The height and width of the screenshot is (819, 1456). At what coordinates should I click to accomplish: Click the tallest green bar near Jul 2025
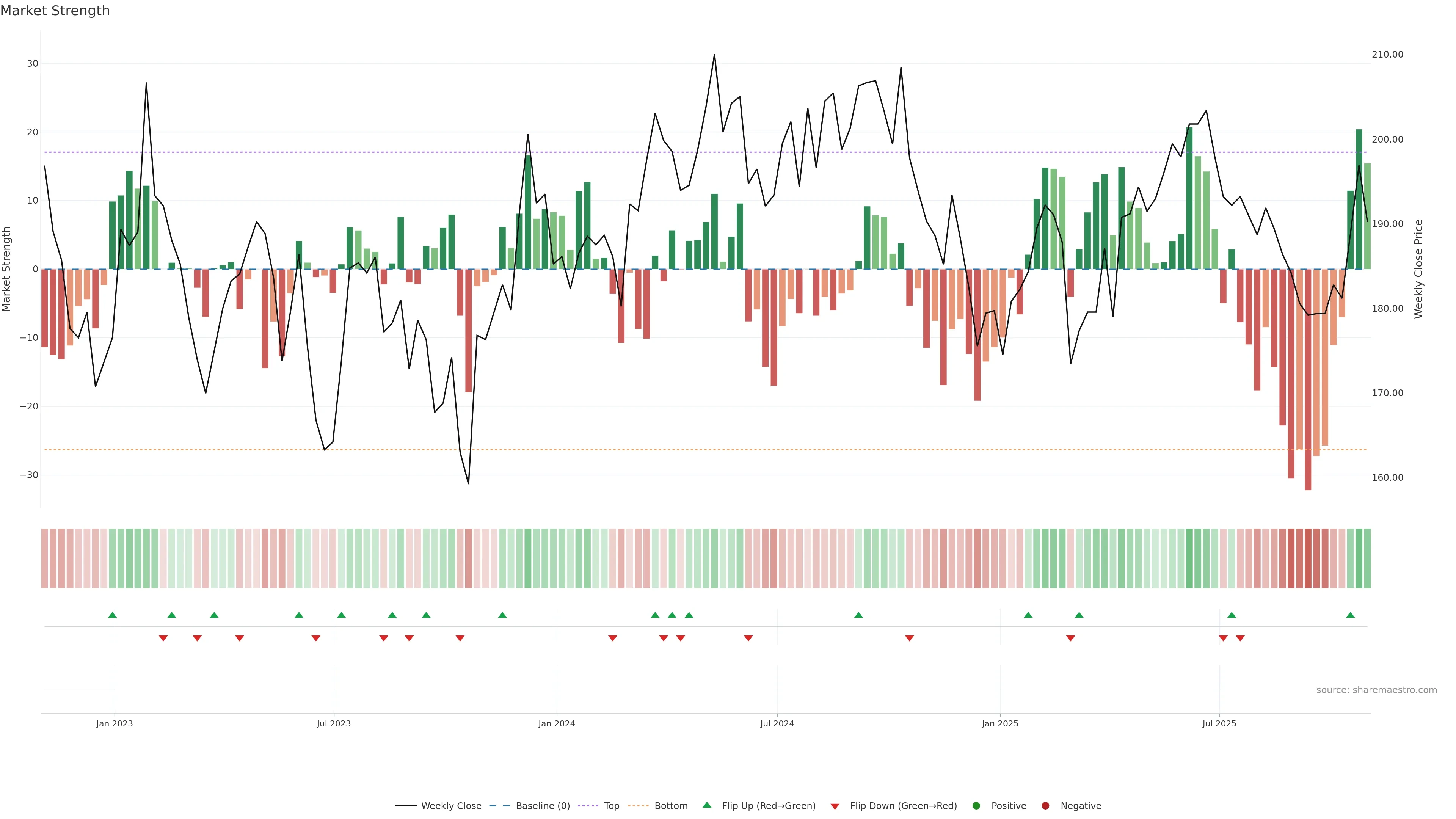coord(1189,198)
